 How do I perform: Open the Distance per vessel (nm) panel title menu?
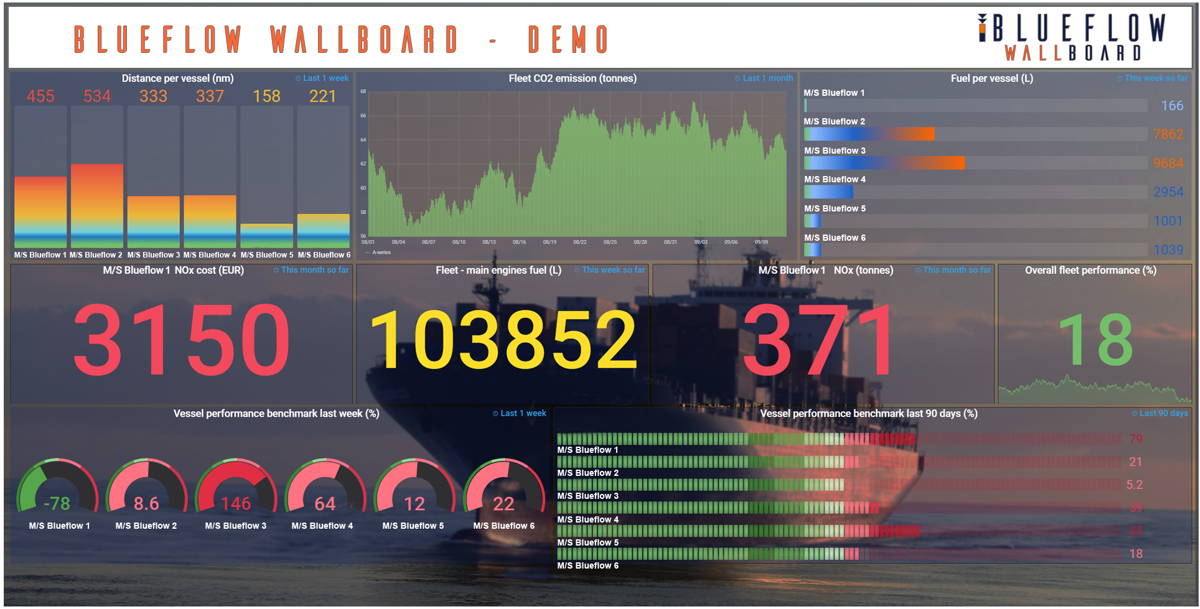click(178, 78)
